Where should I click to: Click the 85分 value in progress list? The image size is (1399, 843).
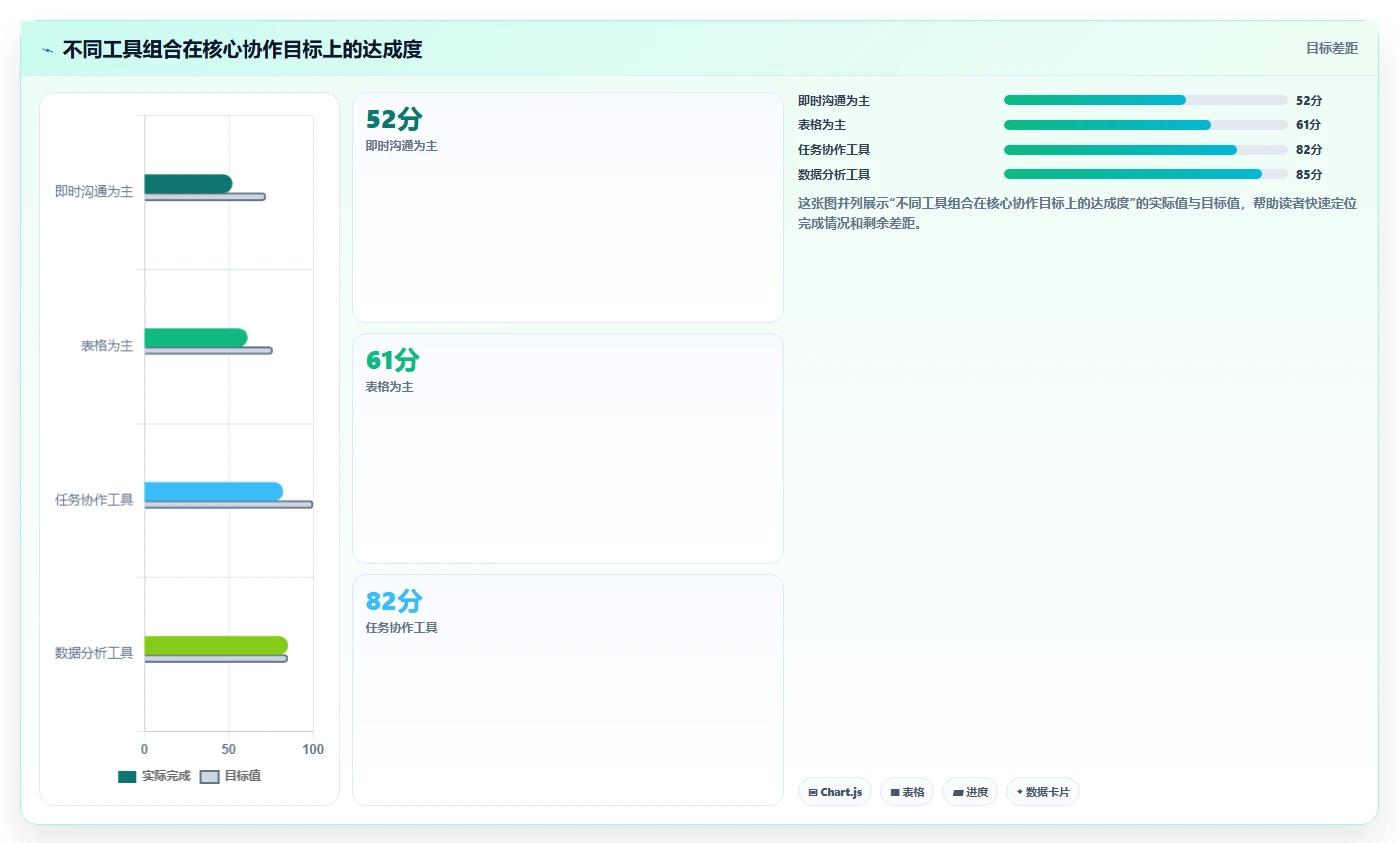(1309, 175)
